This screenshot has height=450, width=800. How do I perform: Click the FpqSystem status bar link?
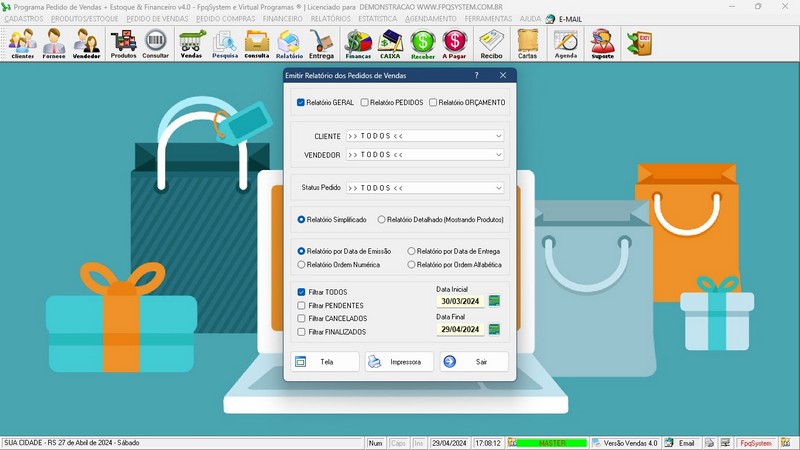click(x=756, y=443)
